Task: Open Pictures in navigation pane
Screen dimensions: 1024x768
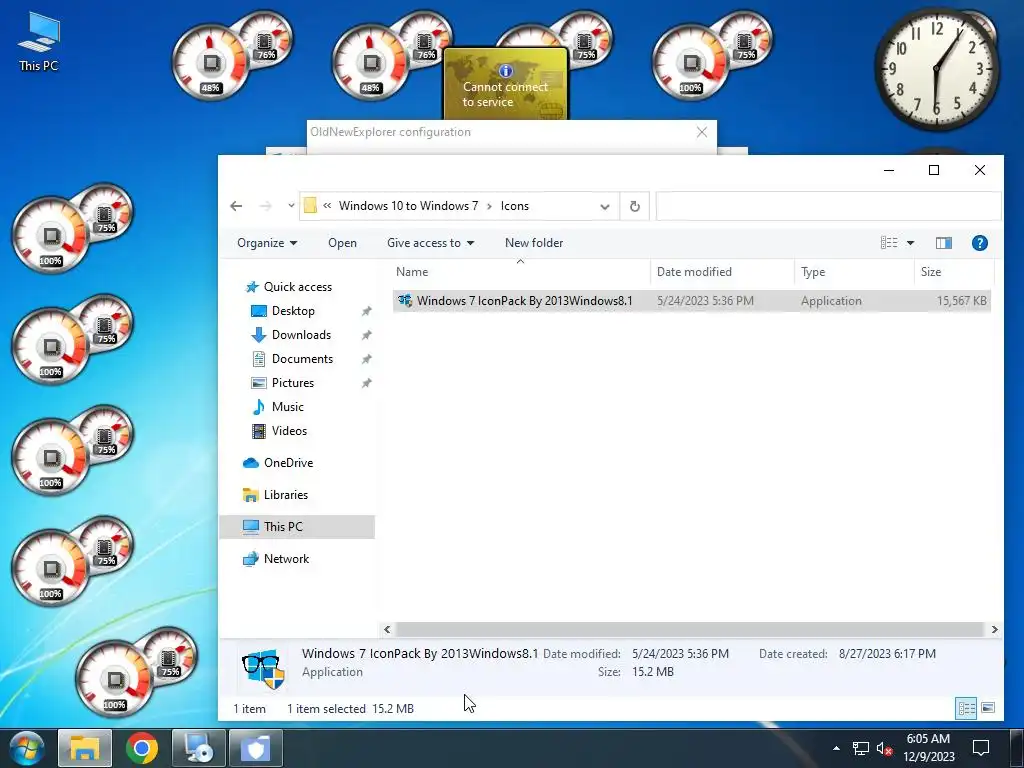Action: pyautogui.click(x=293, y=383)
